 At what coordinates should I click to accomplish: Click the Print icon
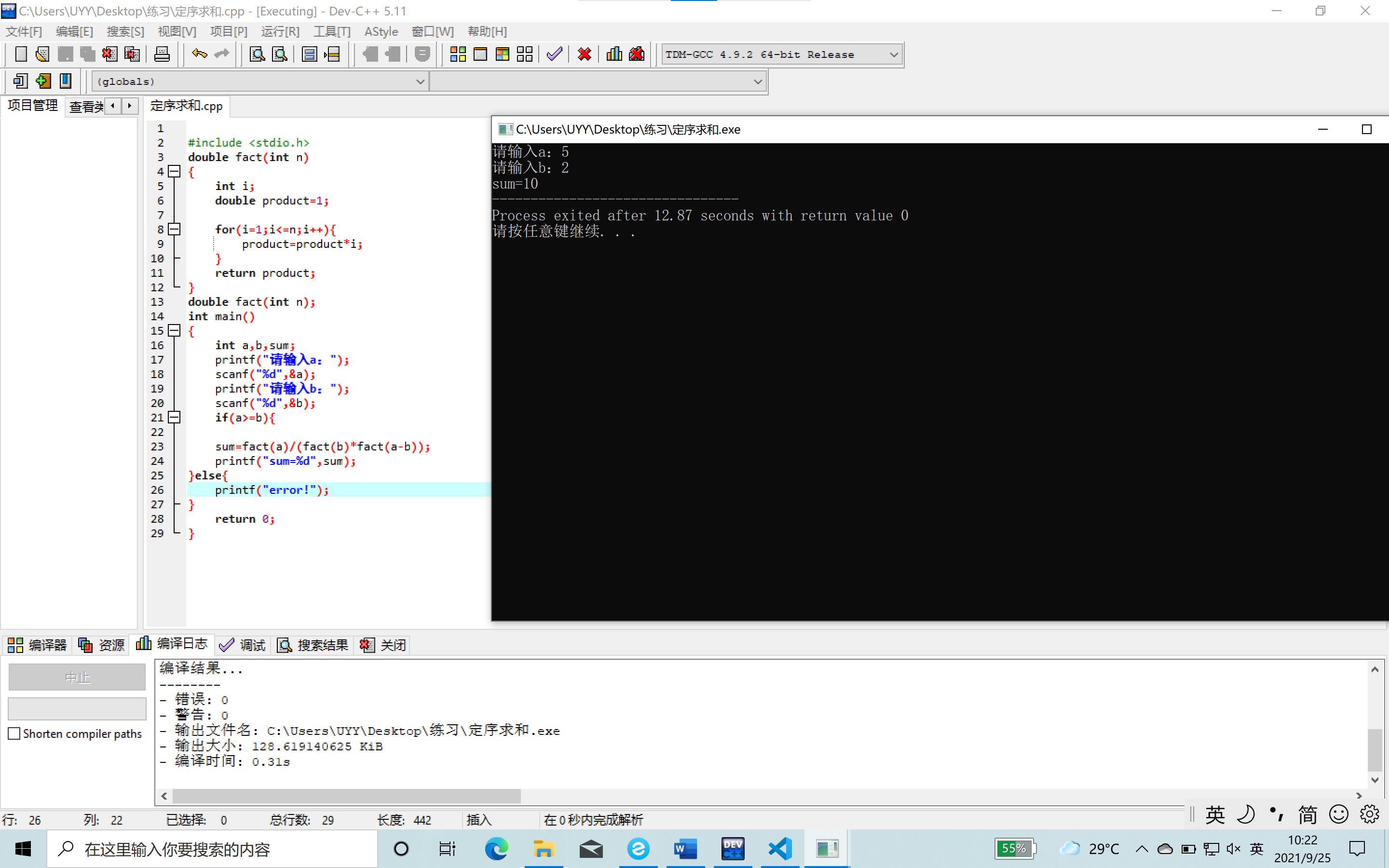point(162,54)
